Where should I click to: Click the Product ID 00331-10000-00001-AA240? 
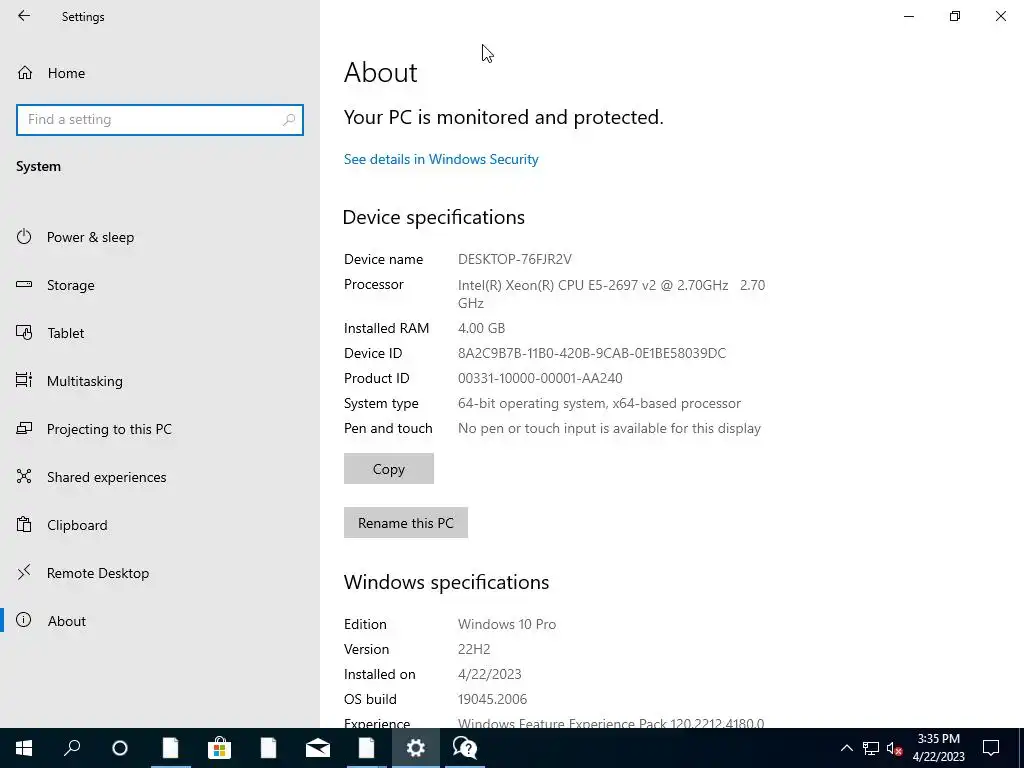[540, 378]
